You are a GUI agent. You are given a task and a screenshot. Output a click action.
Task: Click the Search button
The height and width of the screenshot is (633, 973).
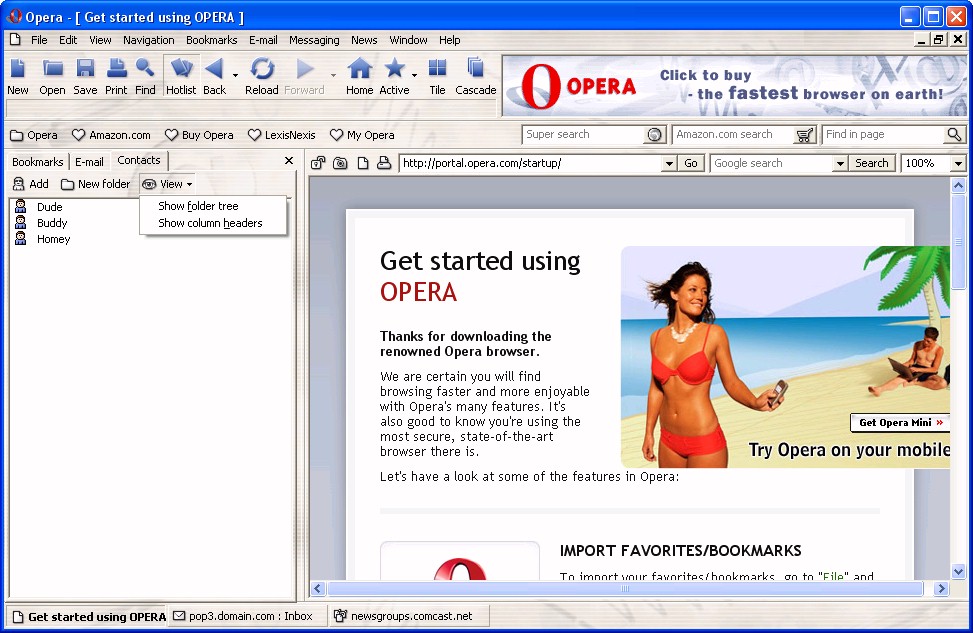coord(872,163)
